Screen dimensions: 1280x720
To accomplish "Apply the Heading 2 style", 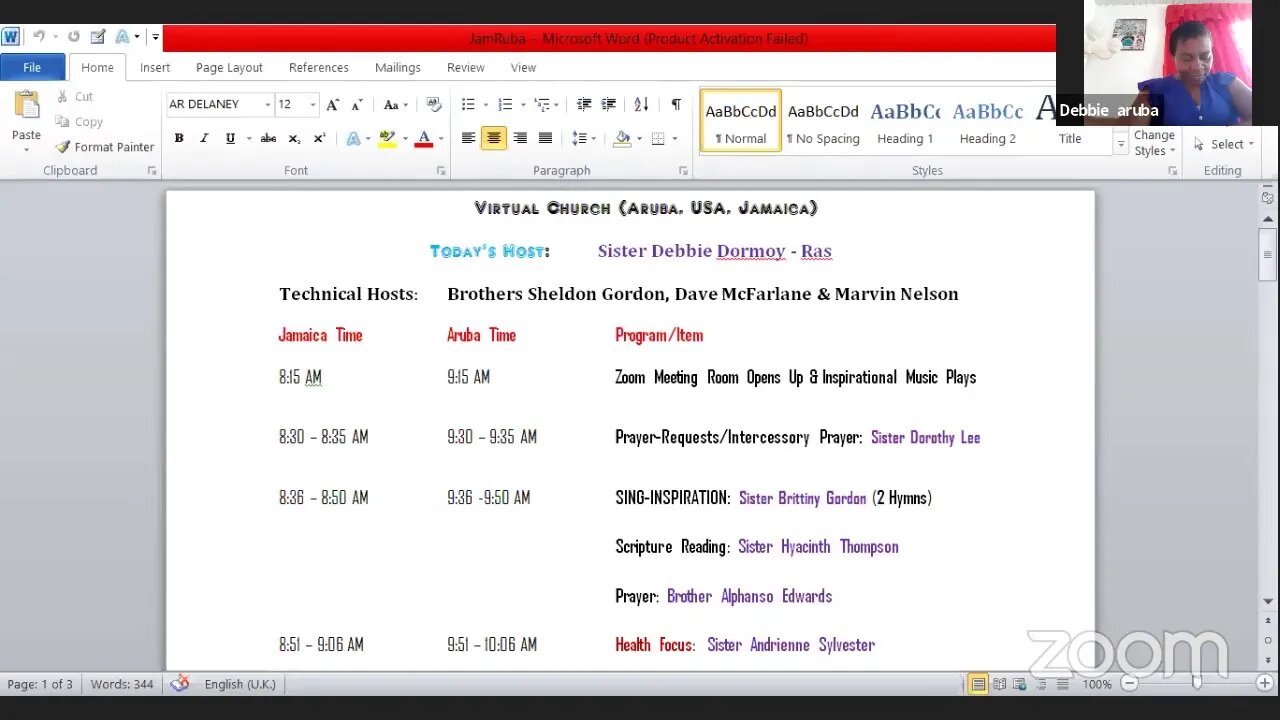I will coord(988,120).
